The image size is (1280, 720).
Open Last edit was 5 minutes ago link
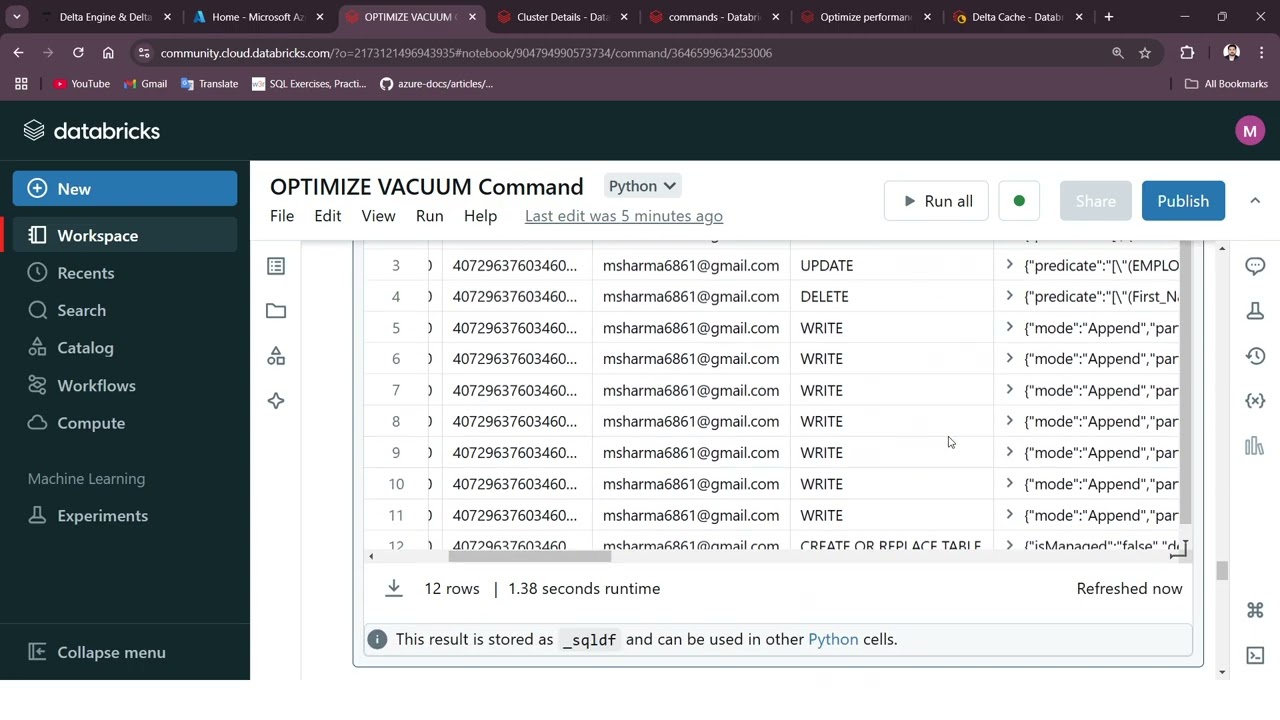tap(624, 216)
